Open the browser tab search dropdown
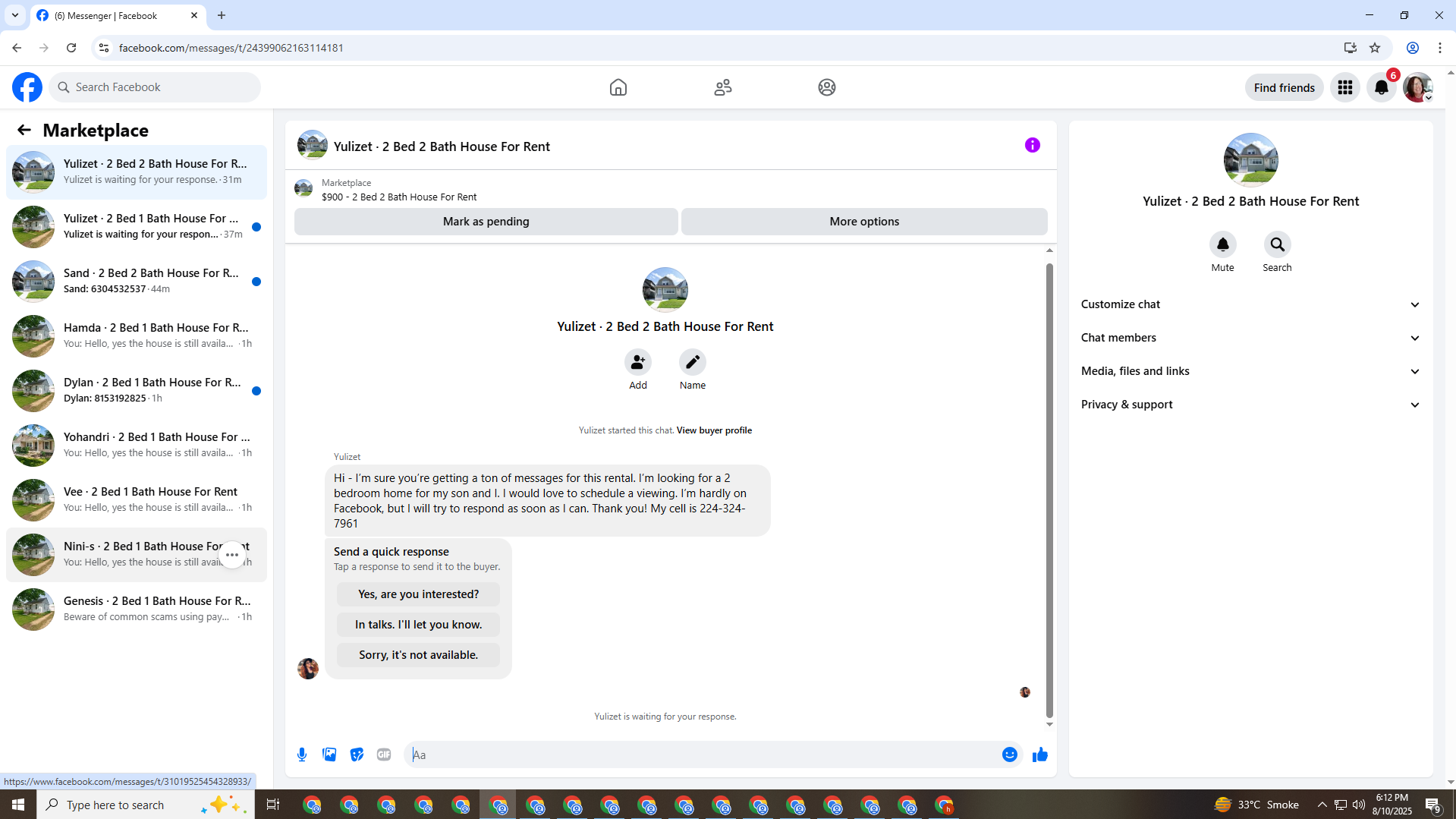The width and height of the screenshot is (1456, 819). tap(14, 15)
